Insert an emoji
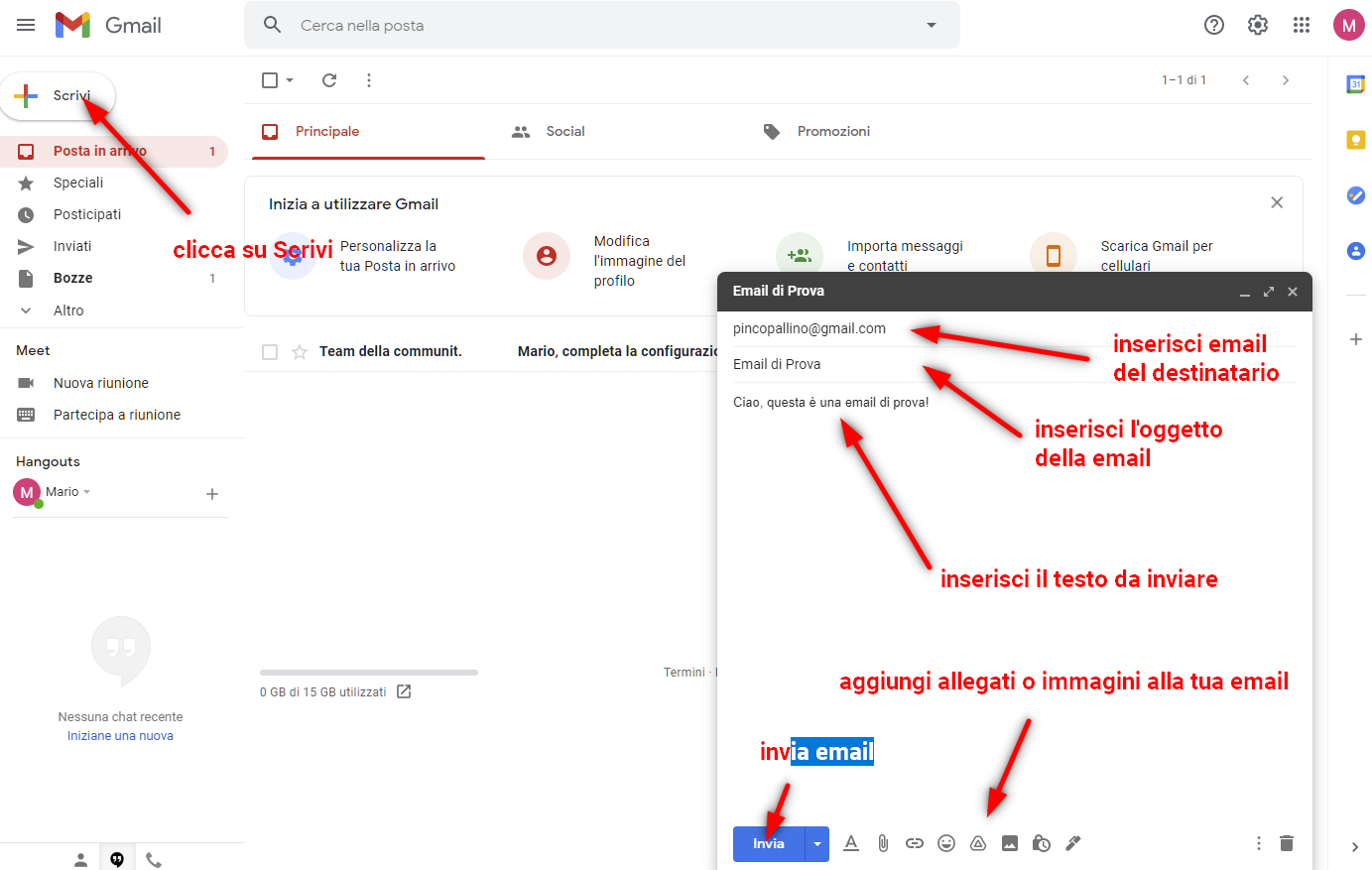The width and height of the screenshot is (1372, 870). [x=946, y=843]
